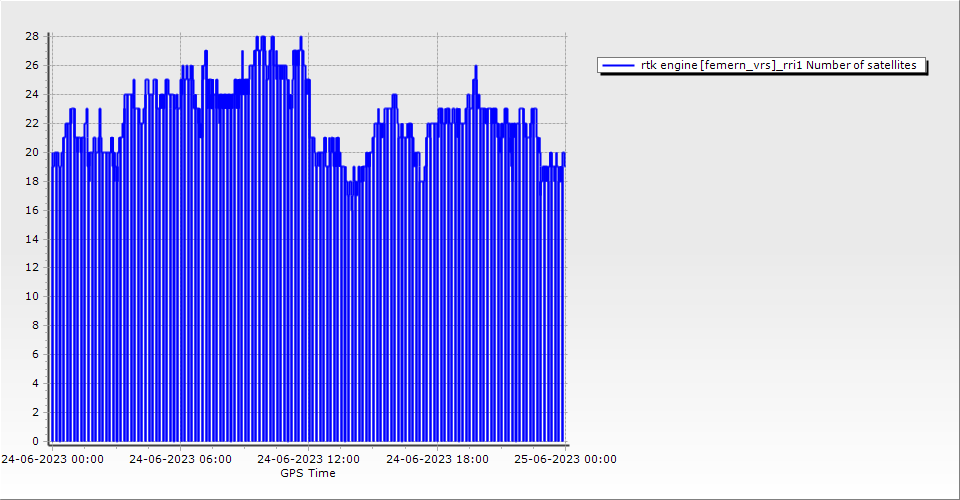The image size is (960, 500).
Task: Select the '24-06-2023 12:00' time axis label
Action: 308,459
